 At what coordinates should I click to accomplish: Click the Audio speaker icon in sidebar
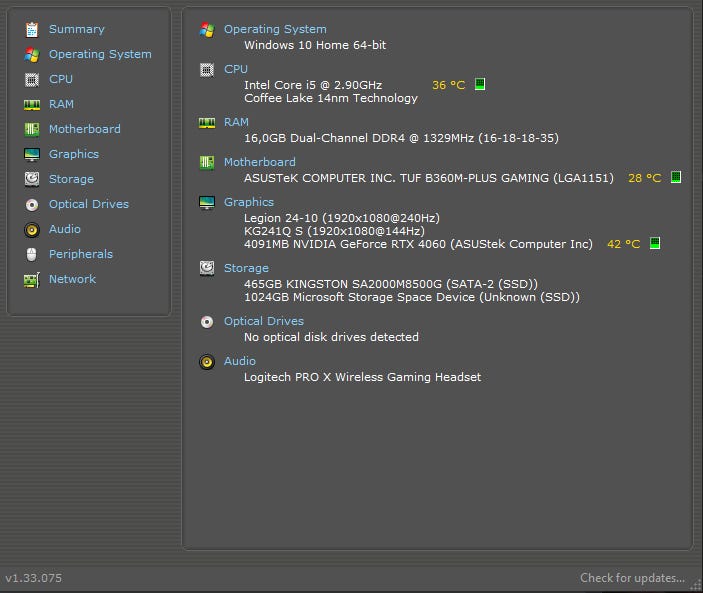(x=32, y=230)
